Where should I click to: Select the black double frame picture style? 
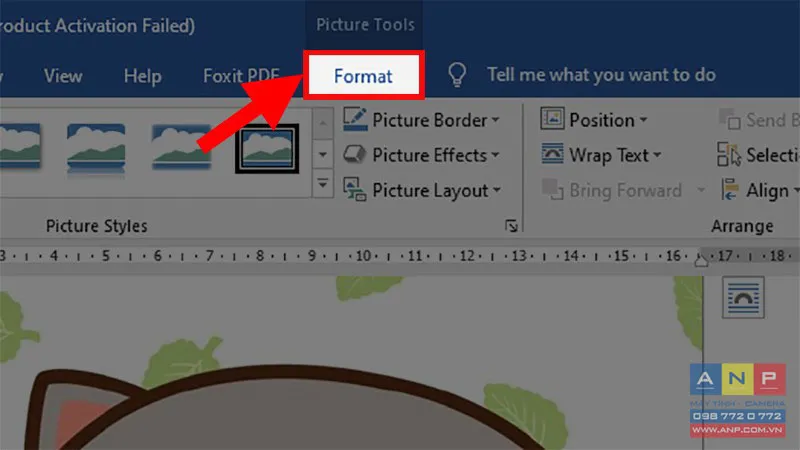265,148
